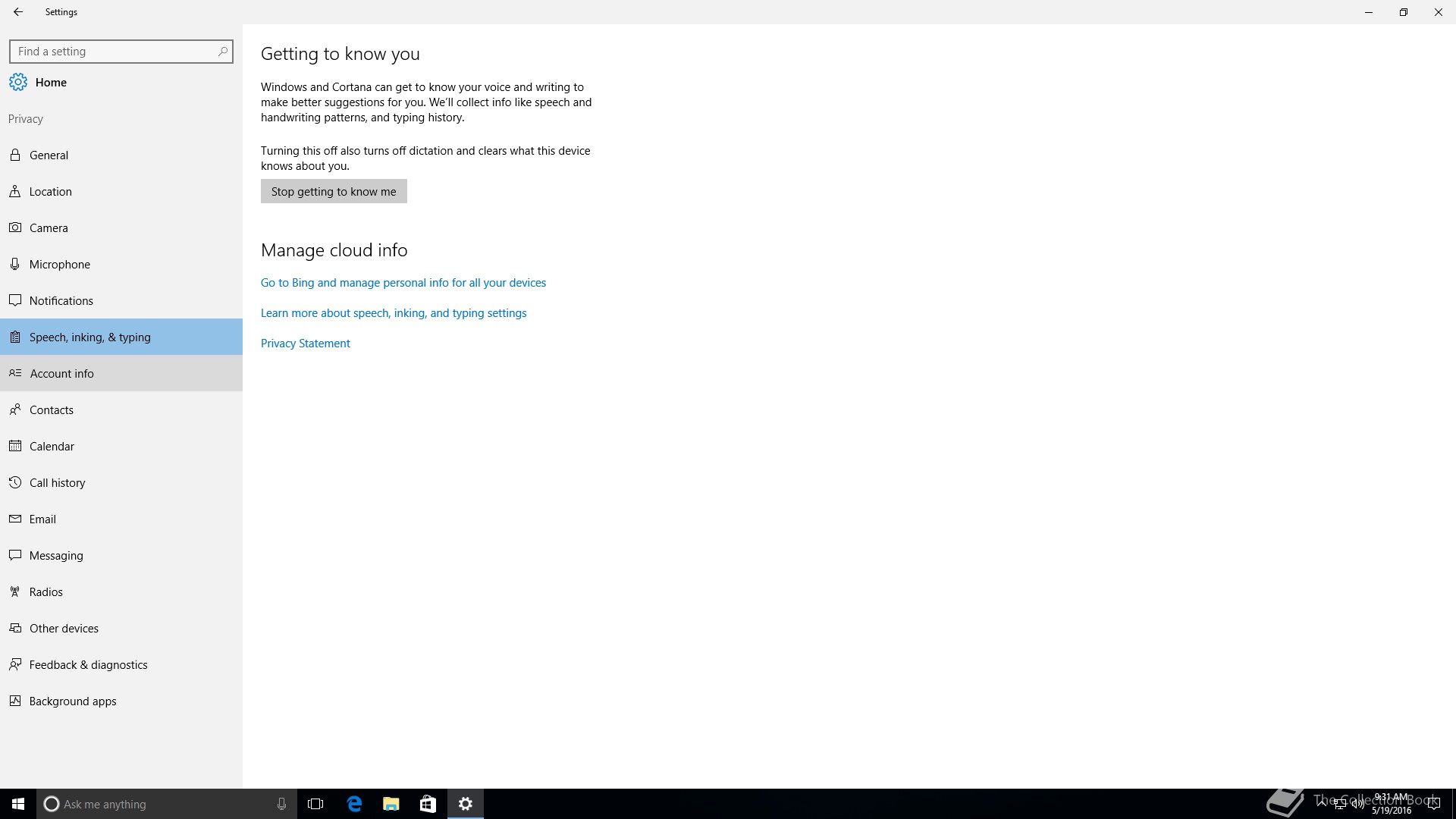
Task: Click the Call history clock icon
Action: [x=15, y=482]
